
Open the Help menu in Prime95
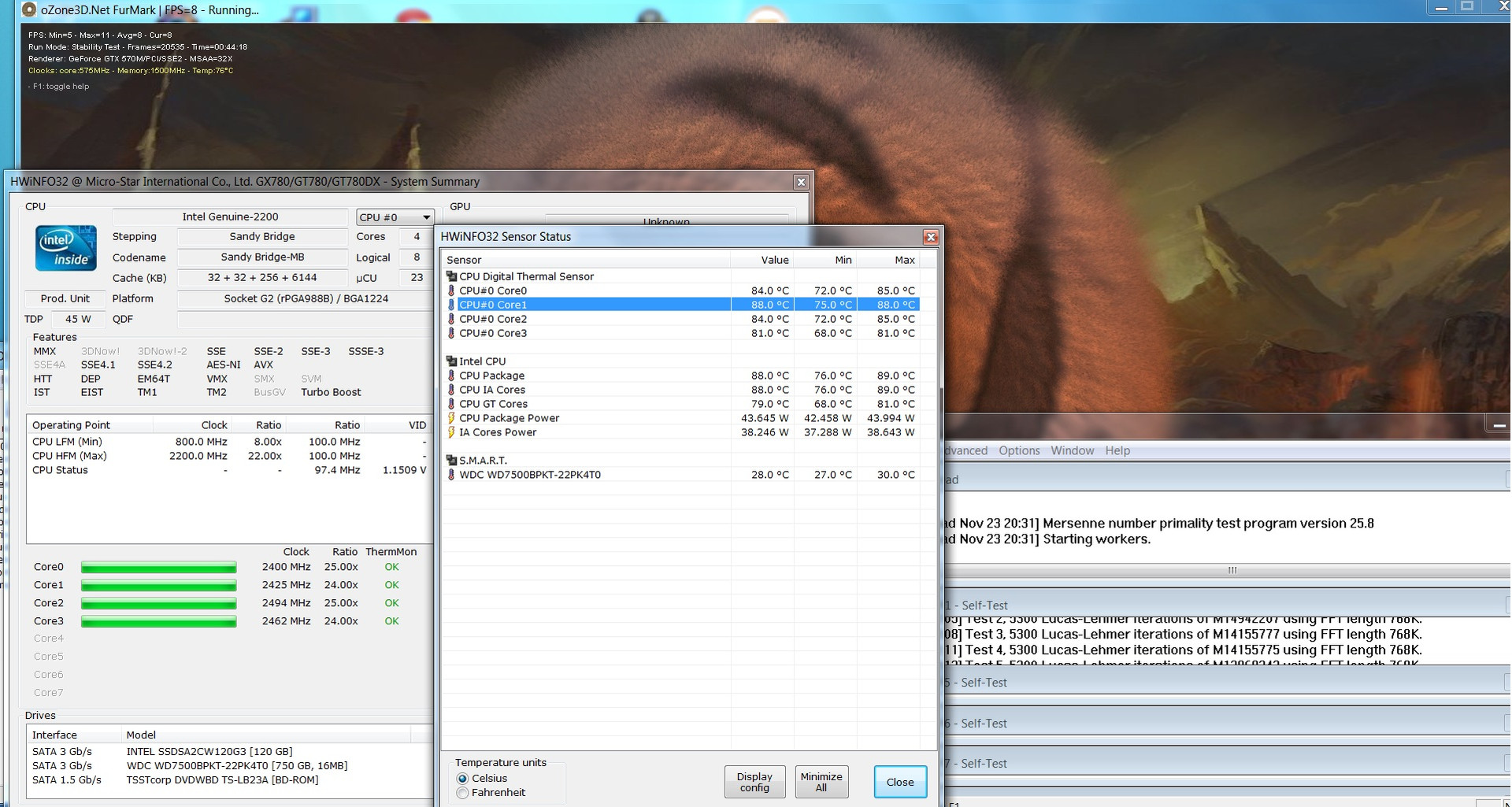point(1117,450)
